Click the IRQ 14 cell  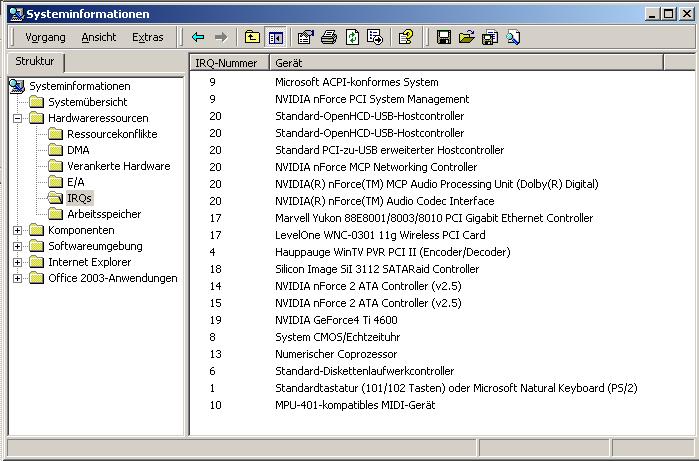pos(215,286)
